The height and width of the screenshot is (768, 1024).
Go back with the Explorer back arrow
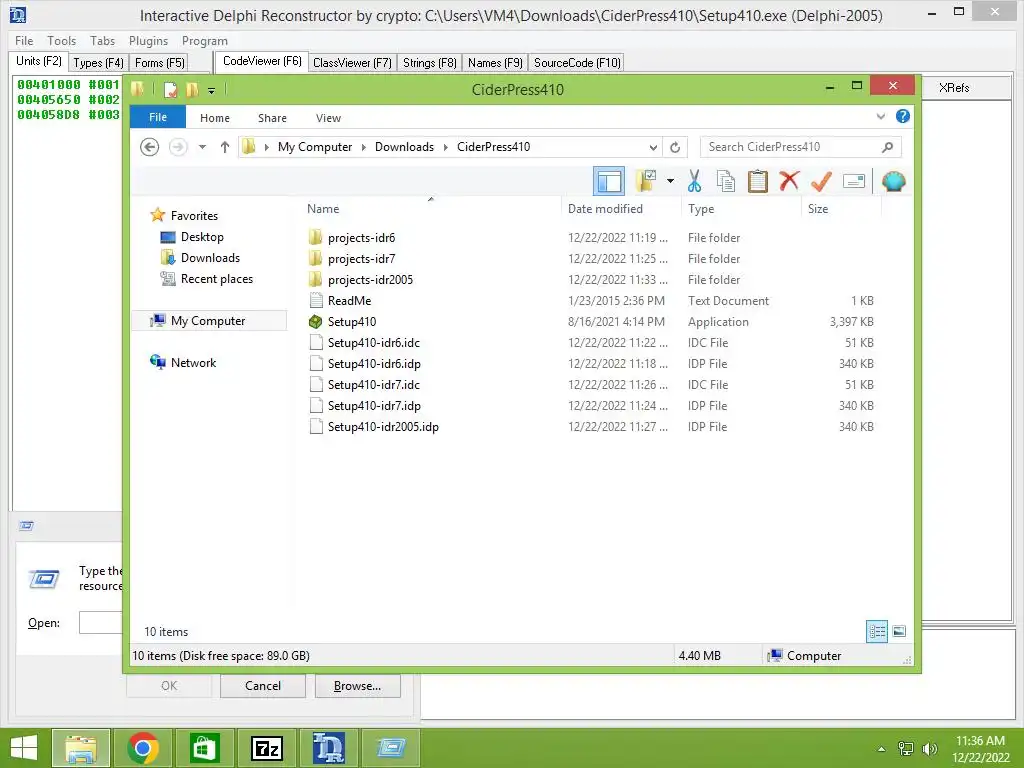tap(150, 147)
